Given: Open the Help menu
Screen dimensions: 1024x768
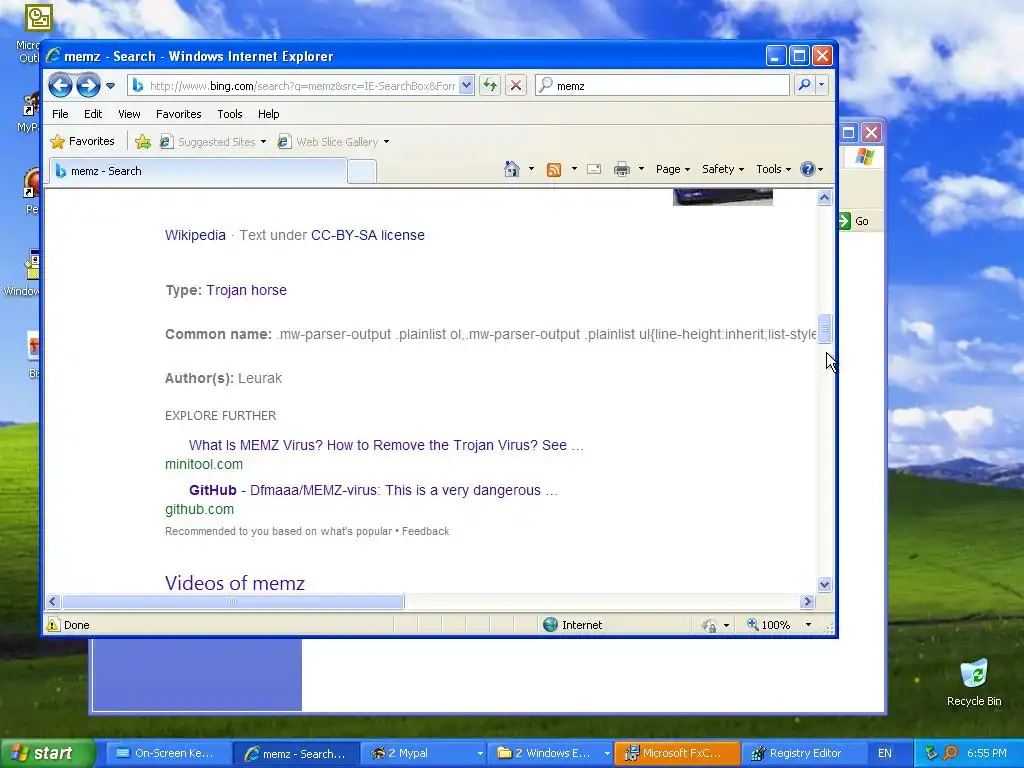Looking at the screenshot, I should (268, 114).
